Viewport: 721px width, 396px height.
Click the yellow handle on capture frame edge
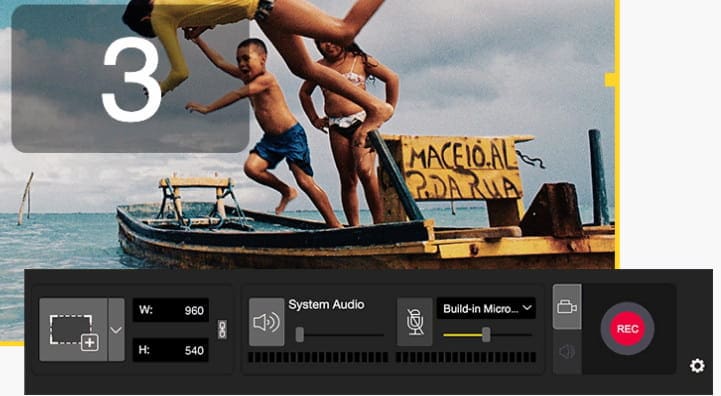click(611, 80)
